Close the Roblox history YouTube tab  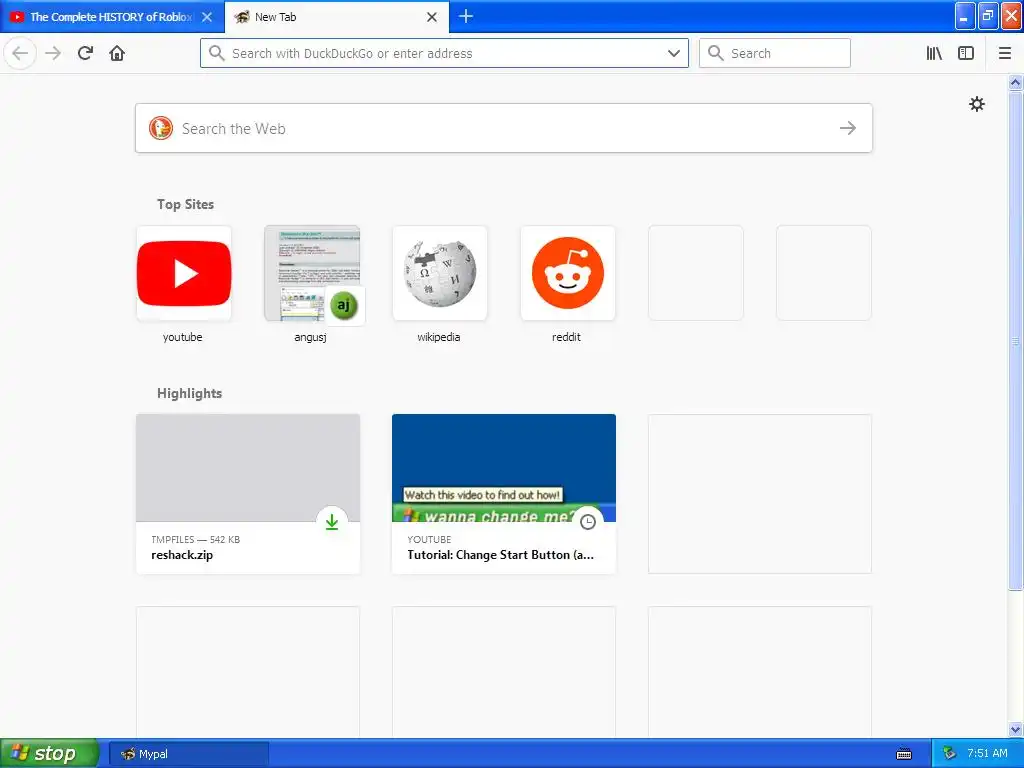point(207,17)
